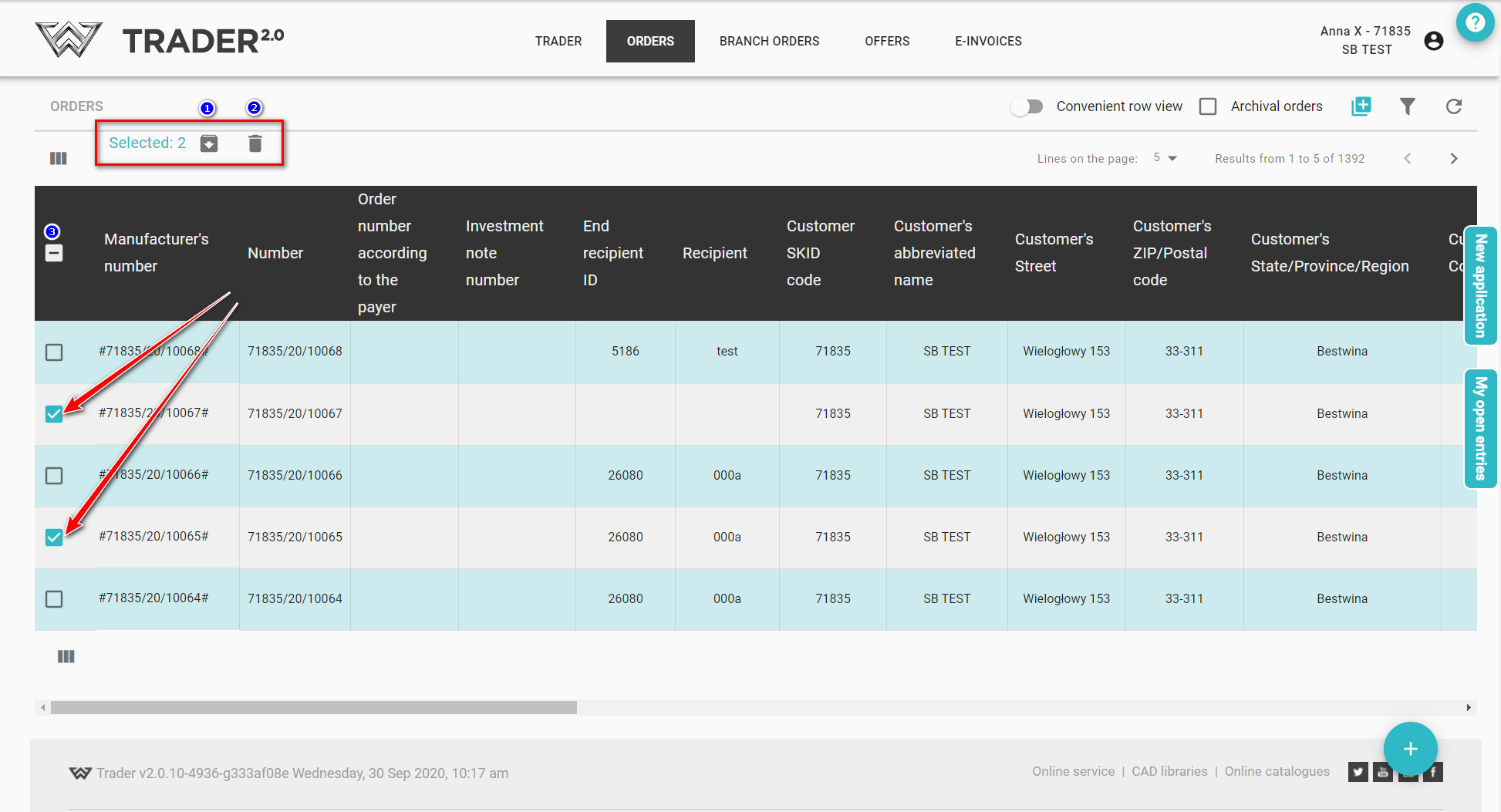Toggle the Convenient row view switch
Image resolution: width=1501 pixels, height=812 pixels.
(1027, 106)
